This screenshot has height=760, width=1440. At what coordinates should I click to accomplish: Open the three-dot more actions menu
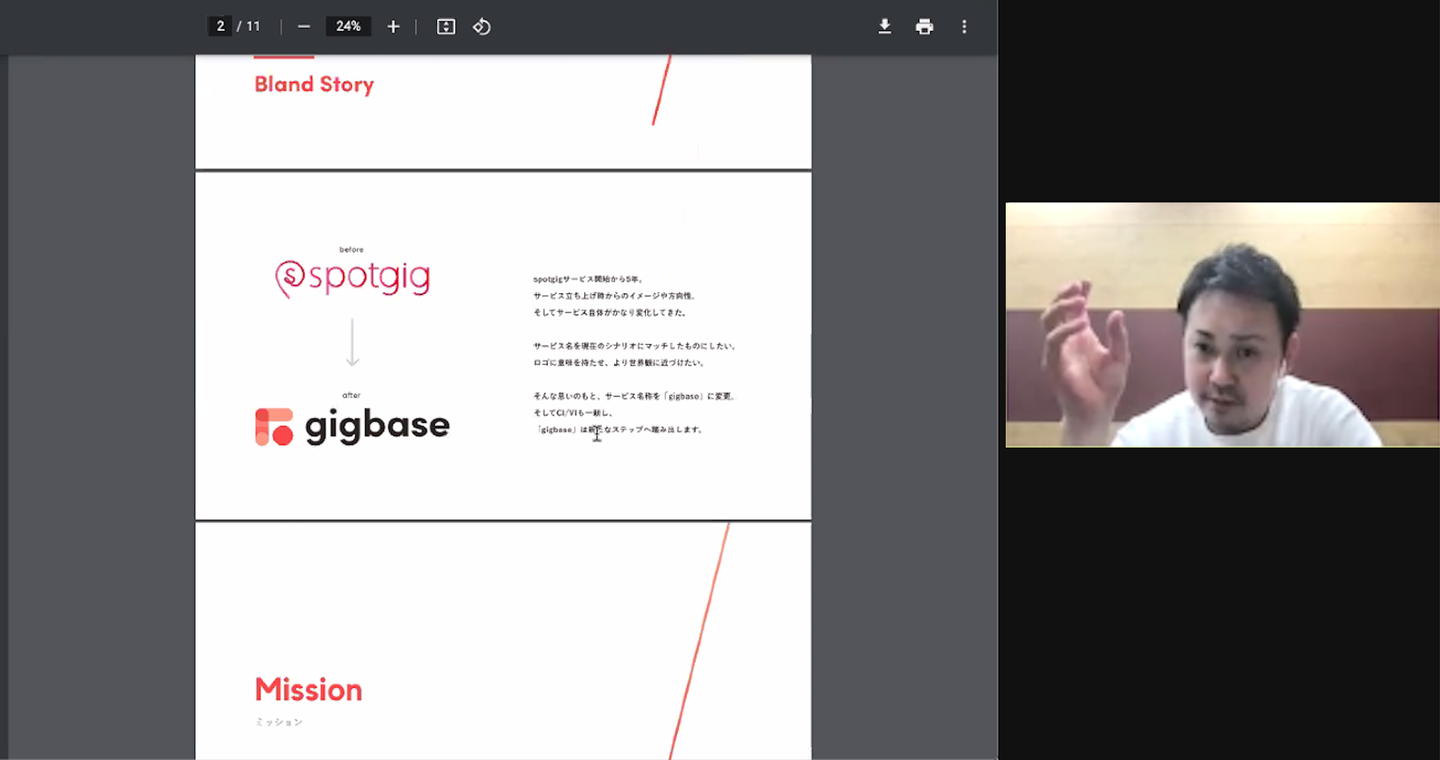coord(964,27)
